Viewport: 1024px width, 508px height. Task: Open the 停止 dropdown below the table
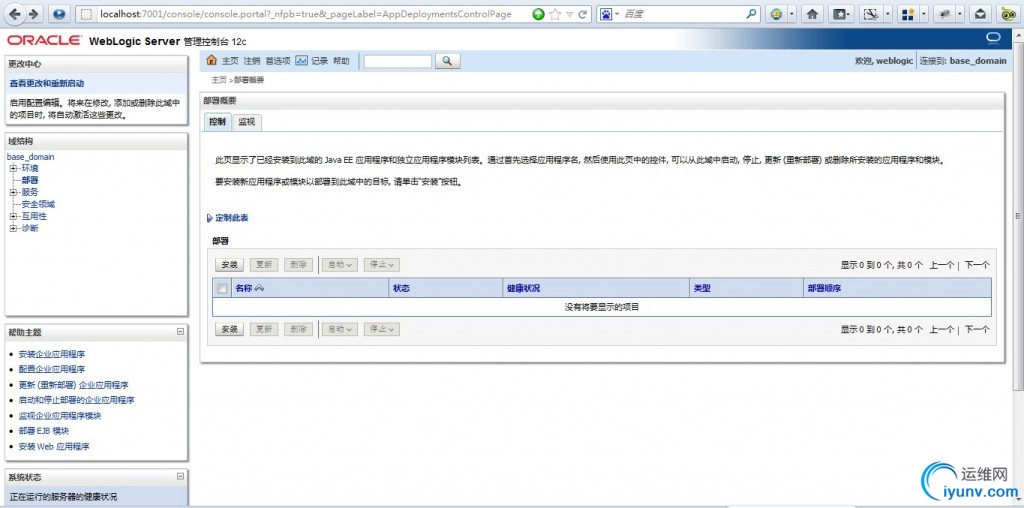pos(382,329)
